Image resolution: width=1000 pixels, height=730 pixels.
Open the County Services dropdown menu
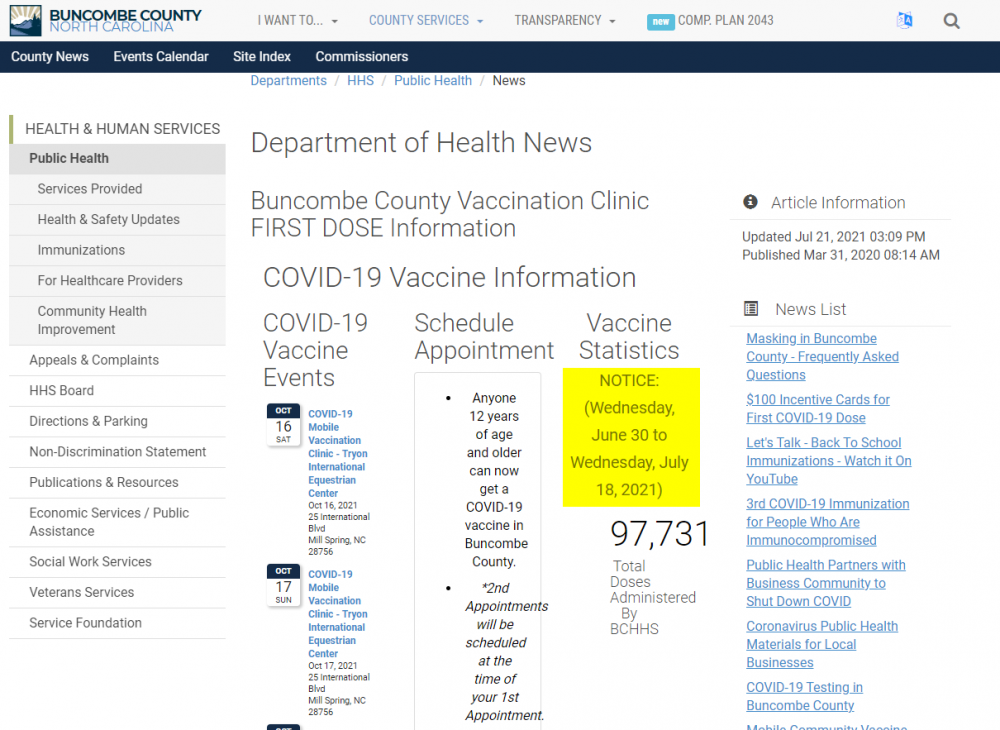tap(425, 20)
